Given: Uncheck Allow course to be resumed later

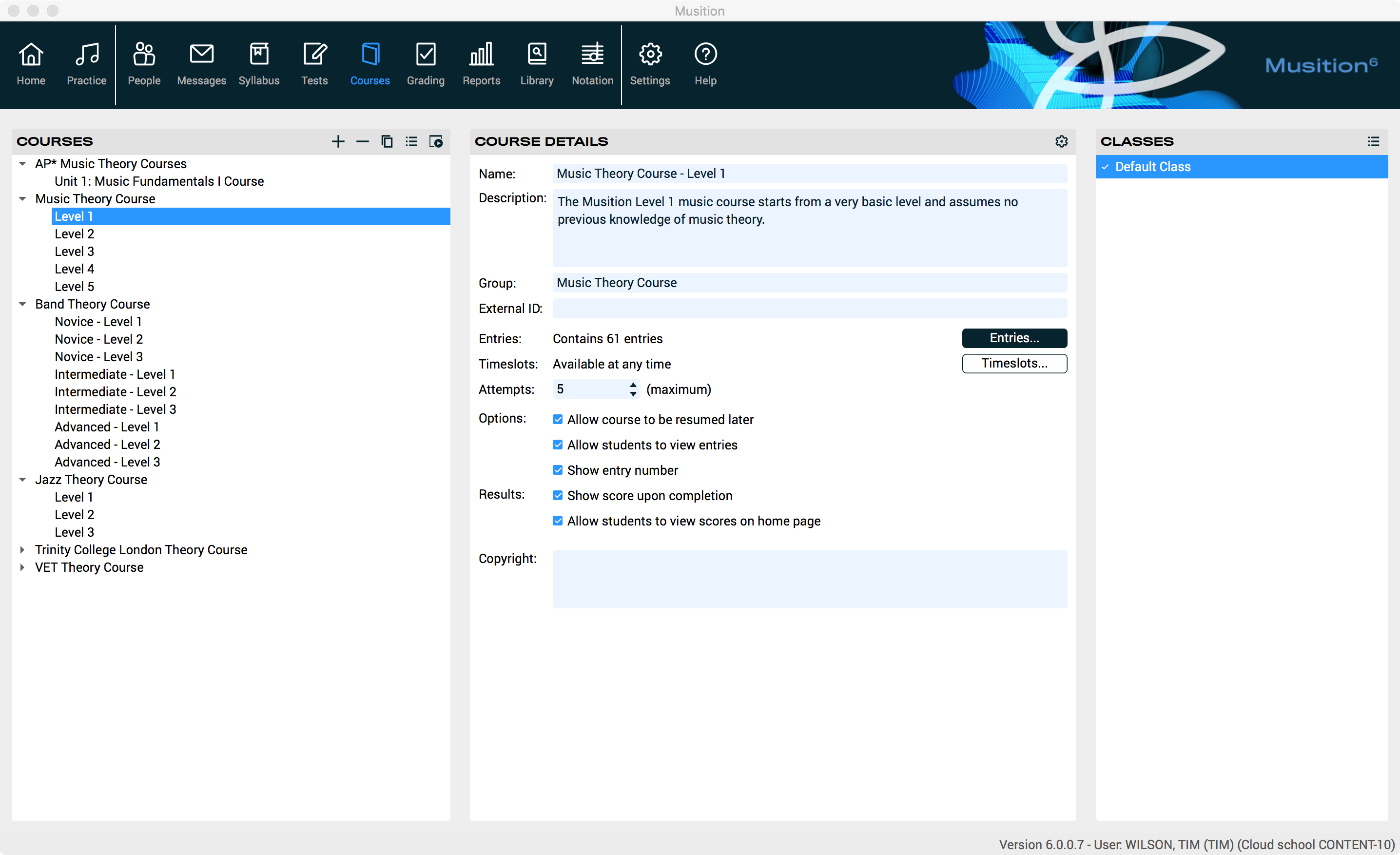Looking at the screenshot, I should (557, 419).
